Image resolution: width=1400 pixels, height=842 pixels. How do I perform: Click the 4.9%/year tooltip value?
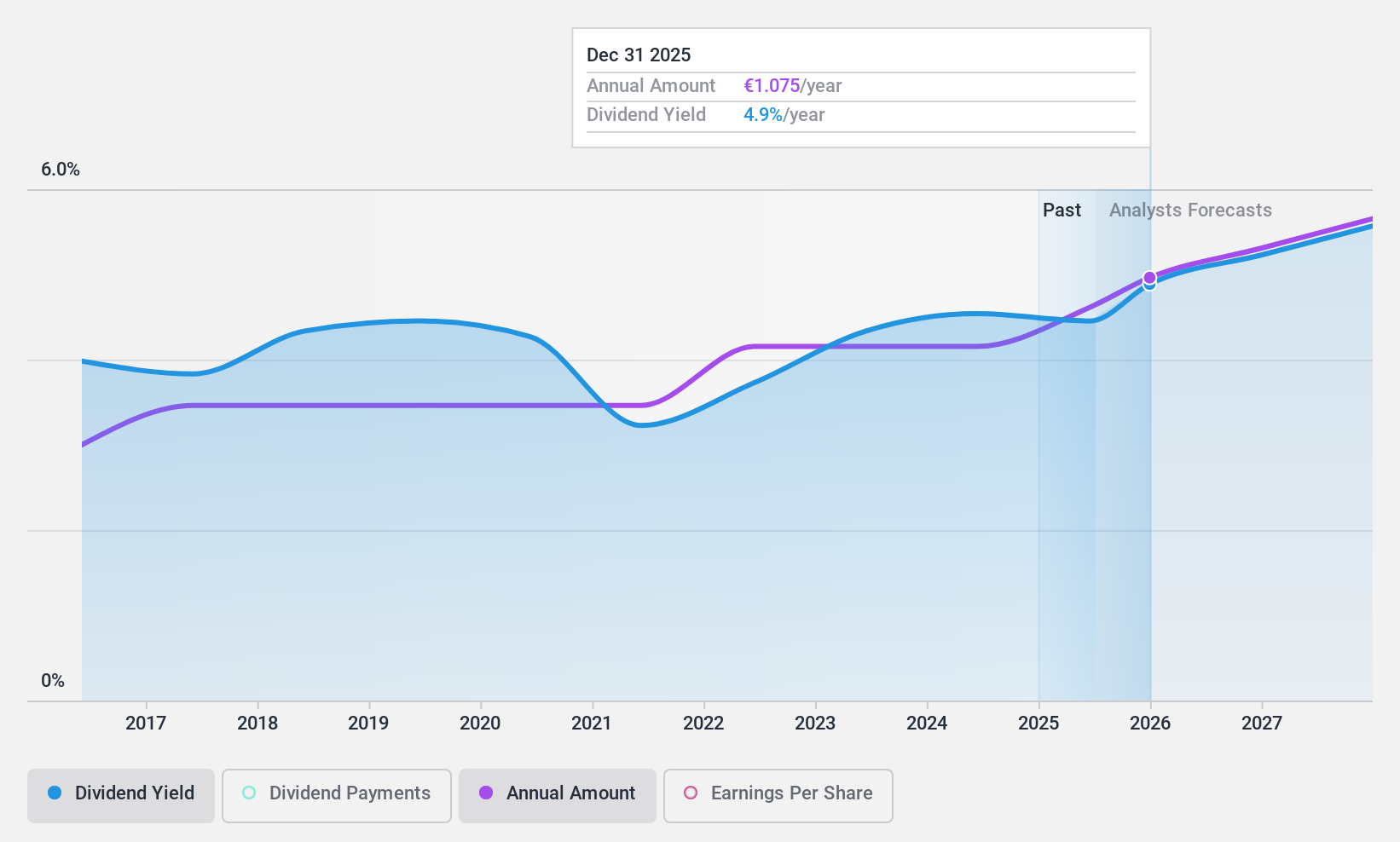[x=784, y=115]
